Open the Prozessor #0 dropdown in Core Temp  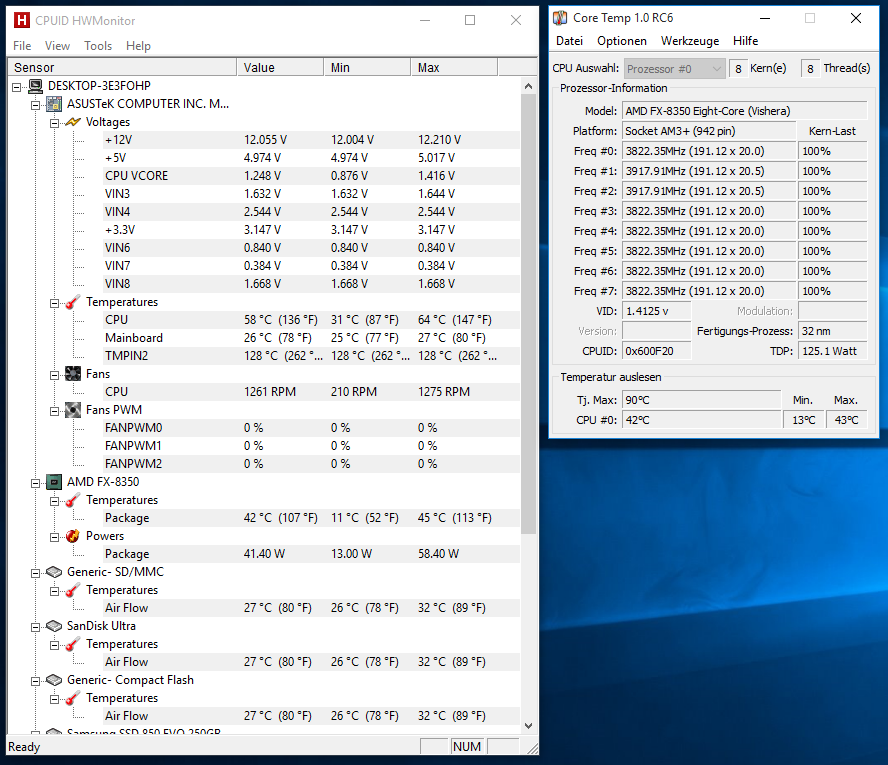click(x=674, y=69)
